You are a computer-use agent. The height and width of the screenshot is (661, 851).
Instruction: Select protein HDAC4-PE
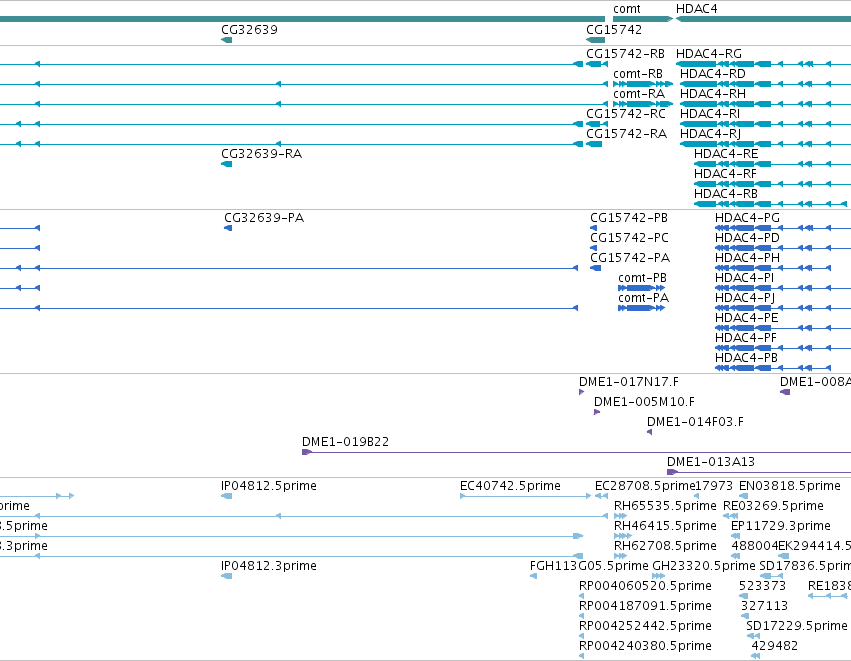[x=746, y=319]
